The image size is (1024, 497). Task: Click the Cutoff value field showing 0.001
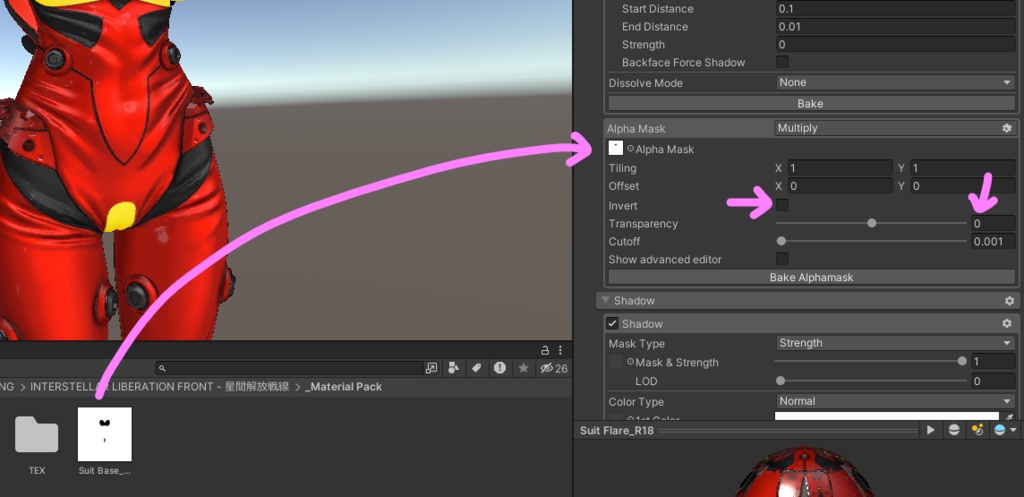pyautogui.click(x=993, y=241)
